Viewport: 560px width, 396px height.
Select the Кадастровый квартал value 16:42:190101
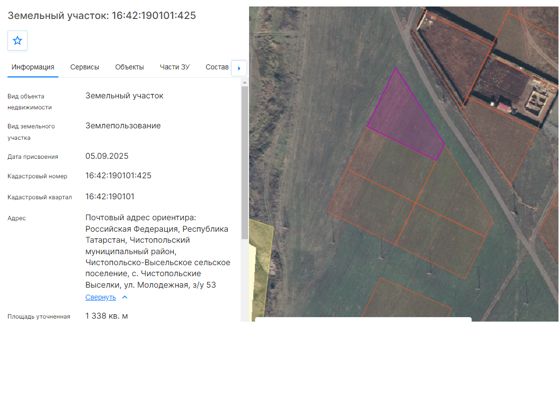[110, 196]
